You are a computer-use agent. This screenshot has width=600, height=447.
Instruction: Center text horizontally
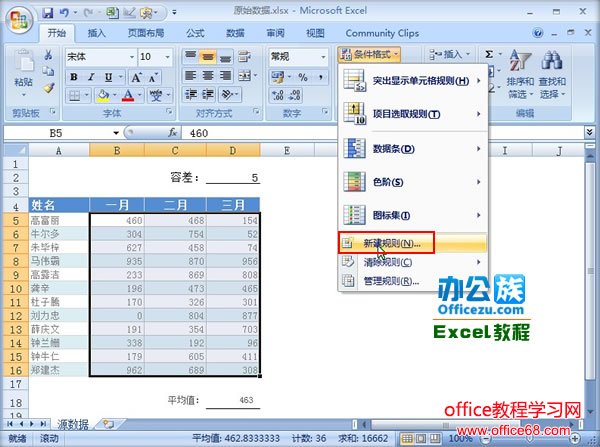coord(208,76)
